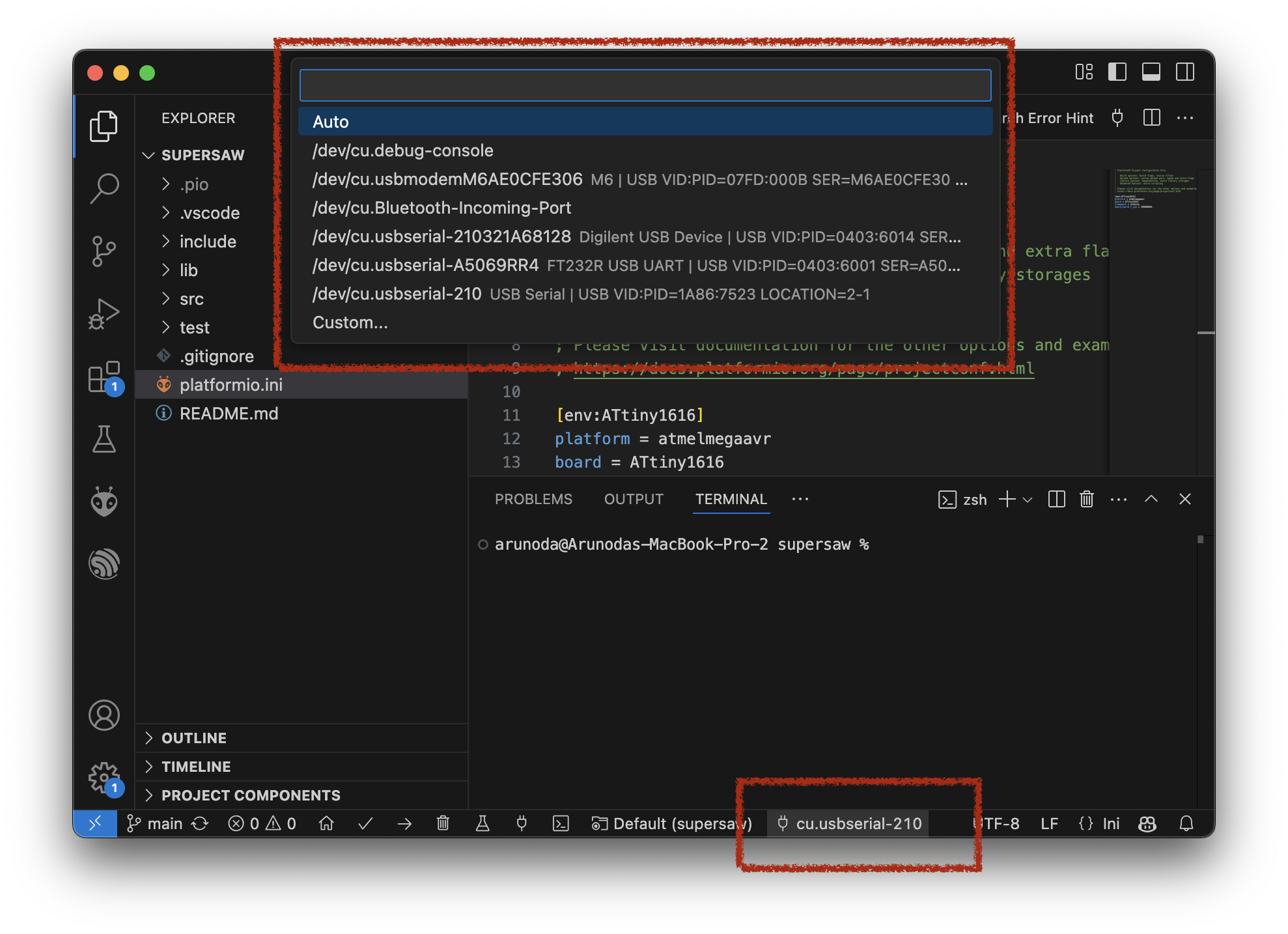Click errors and warnings count in status bar
1288x934 pixels.
pos(262,824)
